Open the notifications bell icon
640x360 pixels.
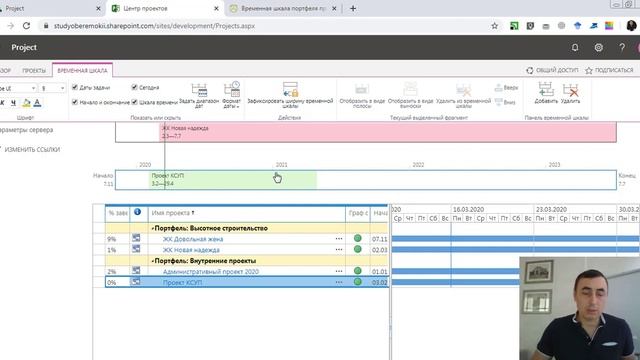[x=575, y=48]
